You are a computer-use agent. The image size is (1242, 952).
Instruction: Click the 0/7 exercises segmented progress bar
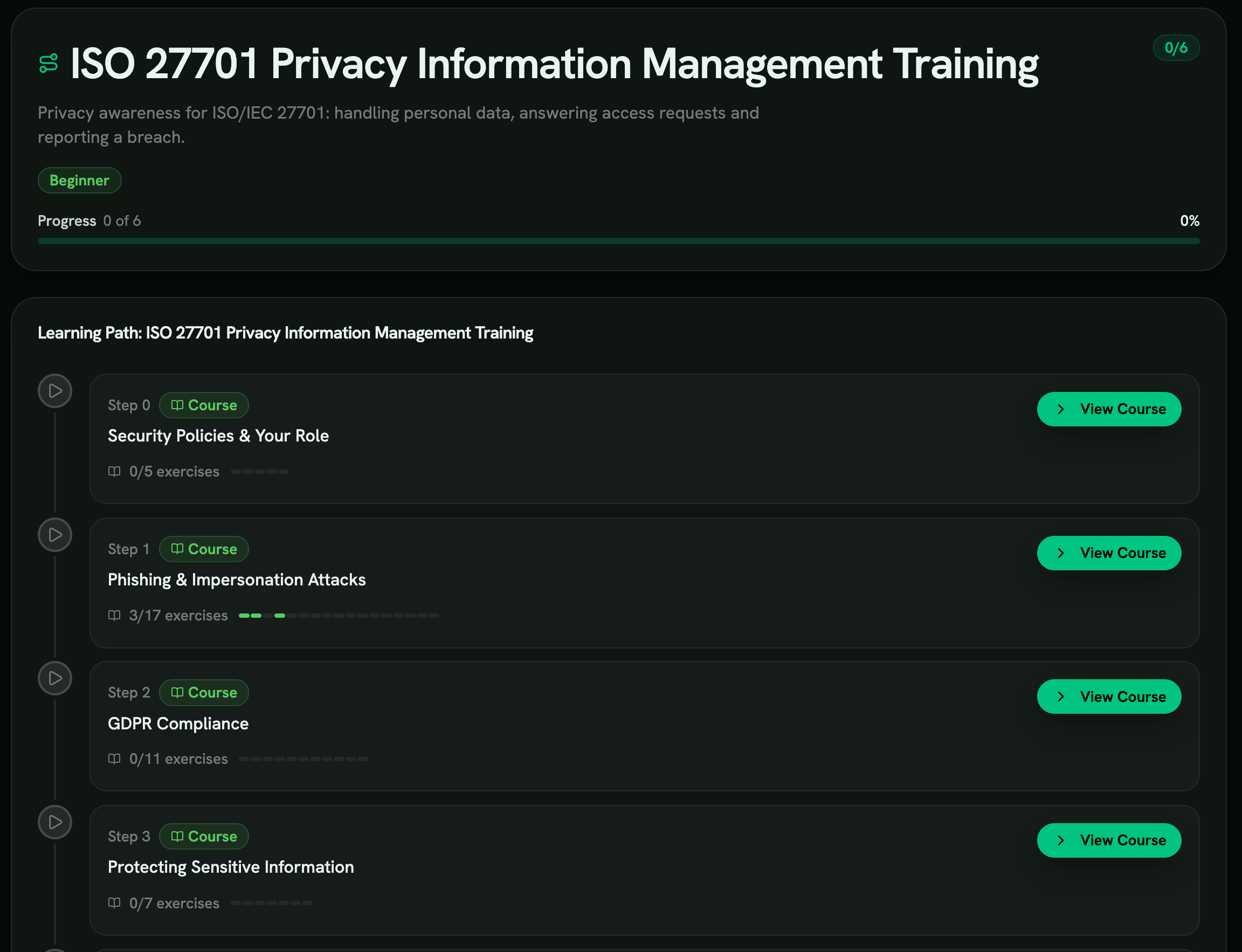pyautogui.click(x=271, y=903)
